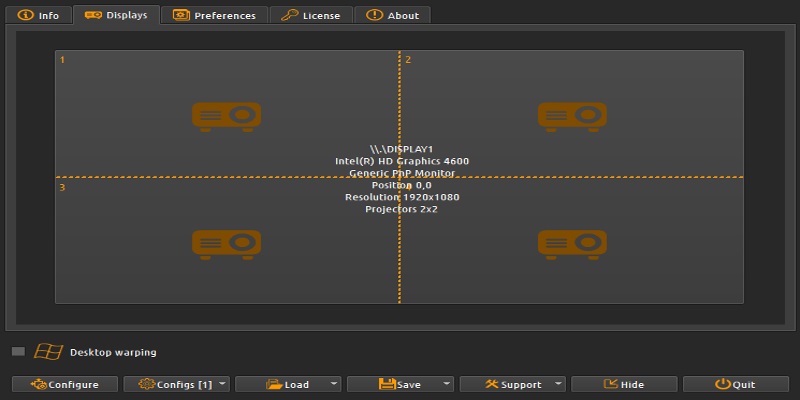Hide the application window

624,384
